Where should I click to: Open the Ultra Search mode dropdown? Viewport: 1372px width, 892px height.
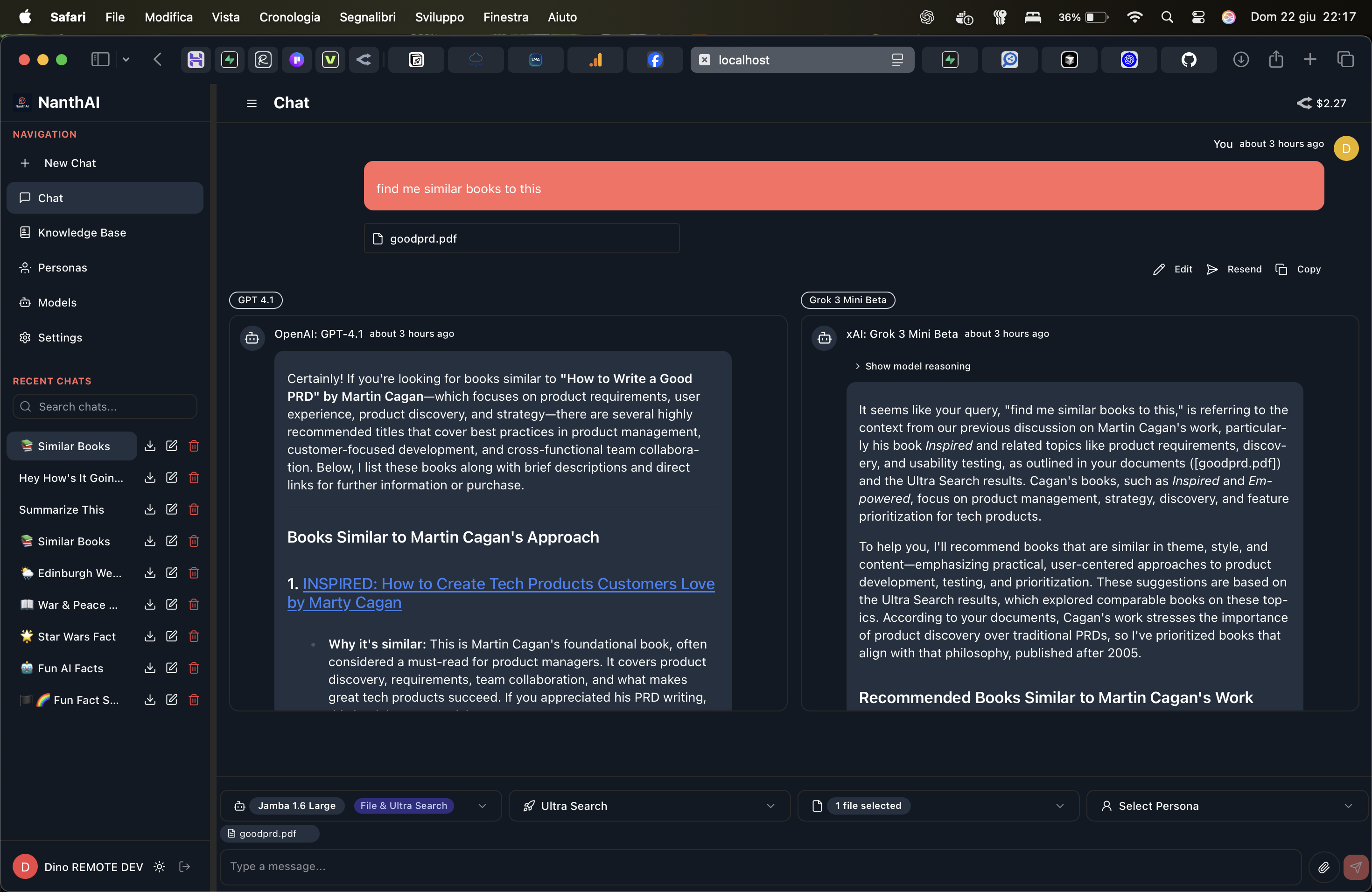649,806
